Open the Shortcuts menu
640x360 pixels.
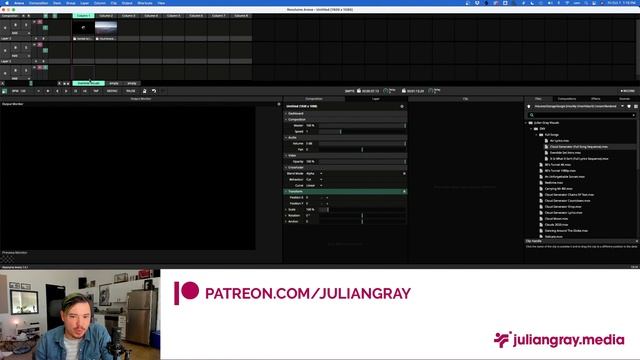[x=145, y=3]
